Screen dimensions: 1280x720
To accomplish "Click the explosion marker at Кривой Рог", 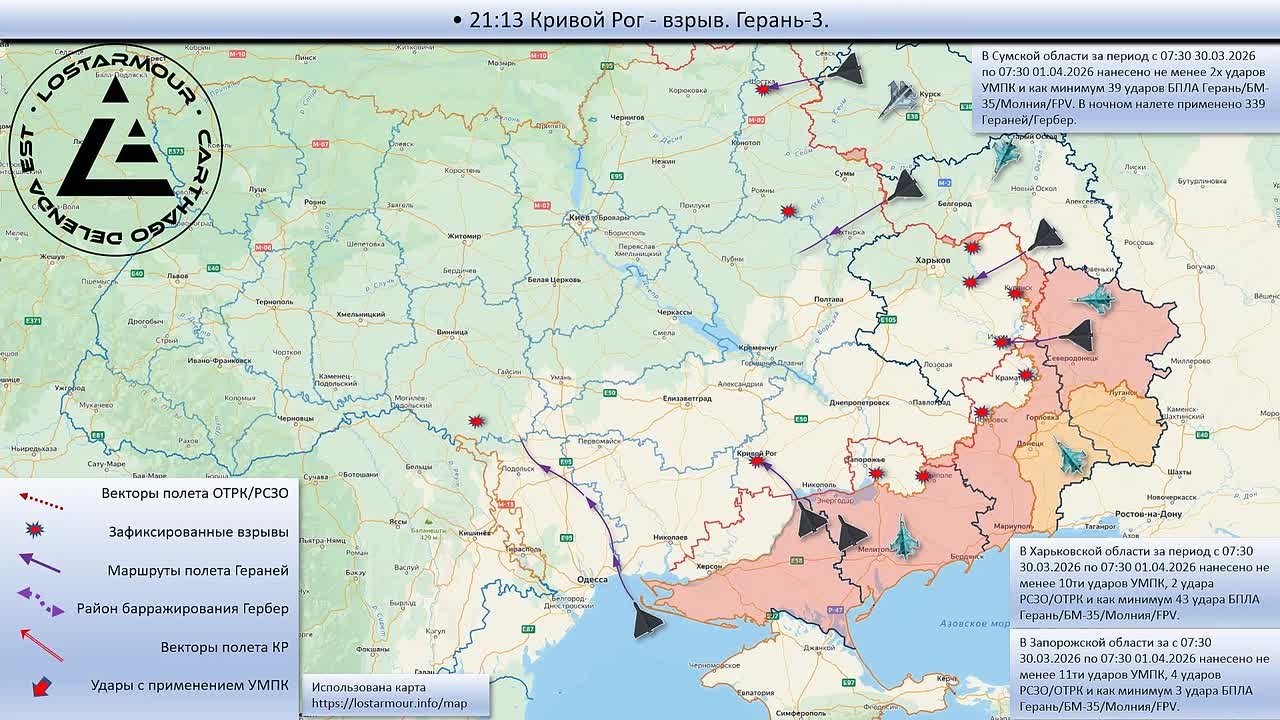I will pyautogui.click(x=756, y=462).
